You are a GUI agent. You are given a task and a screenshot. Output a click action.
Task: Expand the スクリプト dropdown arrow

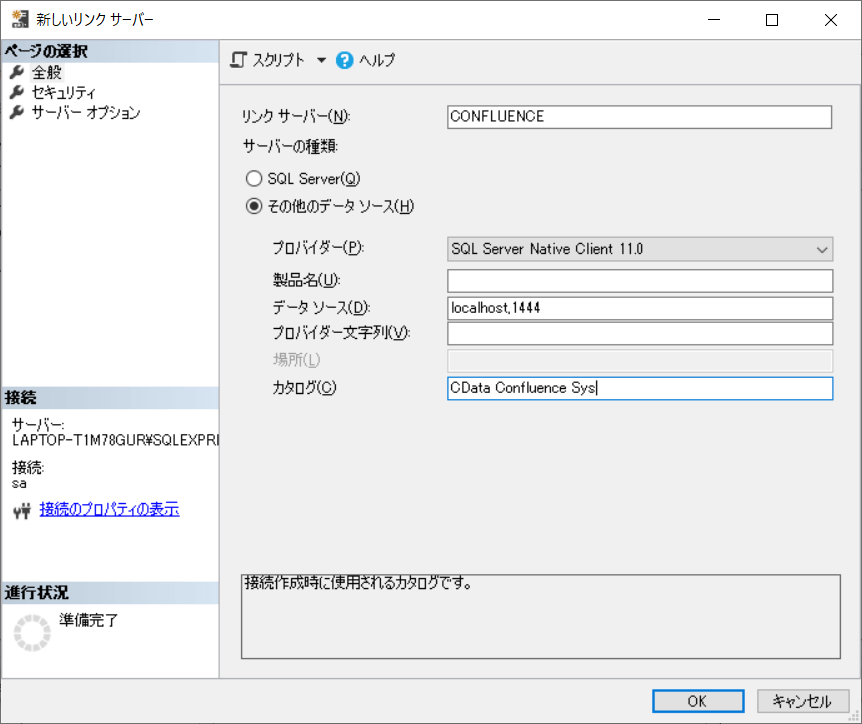pyautogui.click(x=322, y=60)
